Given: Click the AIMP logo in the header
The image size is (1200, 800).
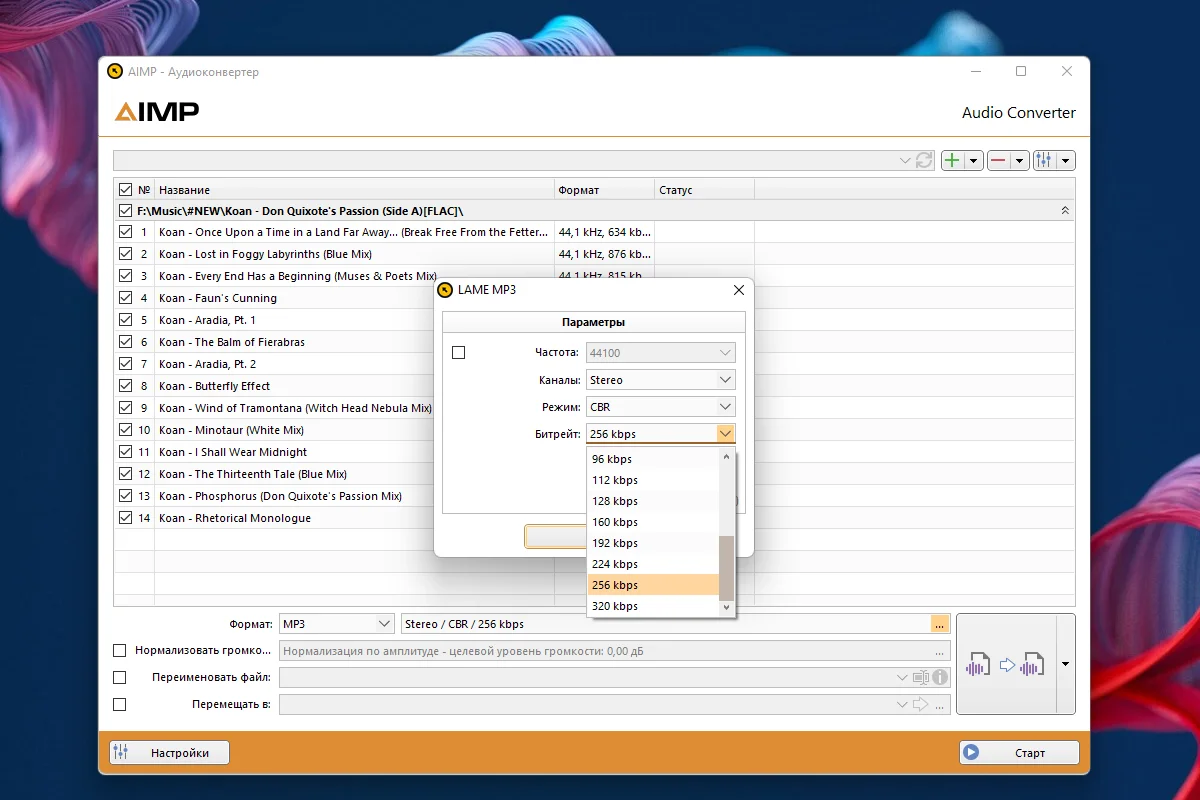Looking at the screenshot, I should [x=157, y=111].
